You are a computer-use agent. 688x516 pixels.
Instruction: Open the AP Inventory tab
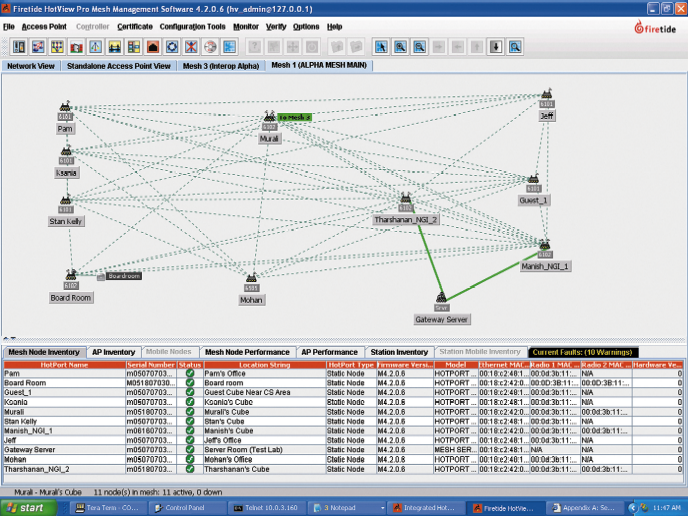[x=114, y=352]
